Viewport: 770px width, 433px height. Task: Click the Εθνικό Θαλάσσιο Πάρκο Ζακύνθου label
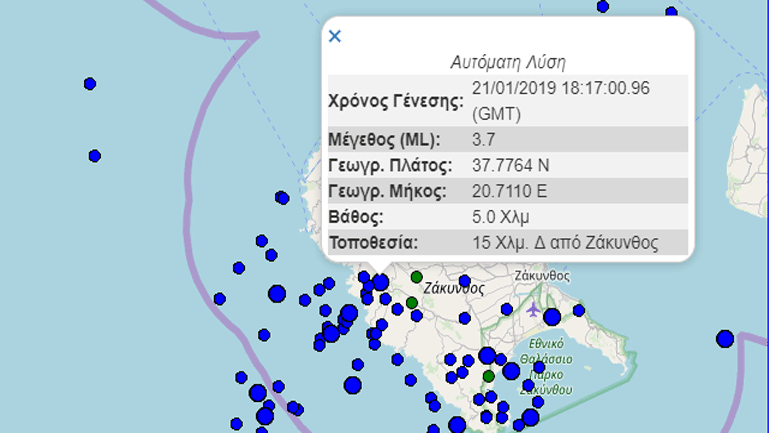546,366
